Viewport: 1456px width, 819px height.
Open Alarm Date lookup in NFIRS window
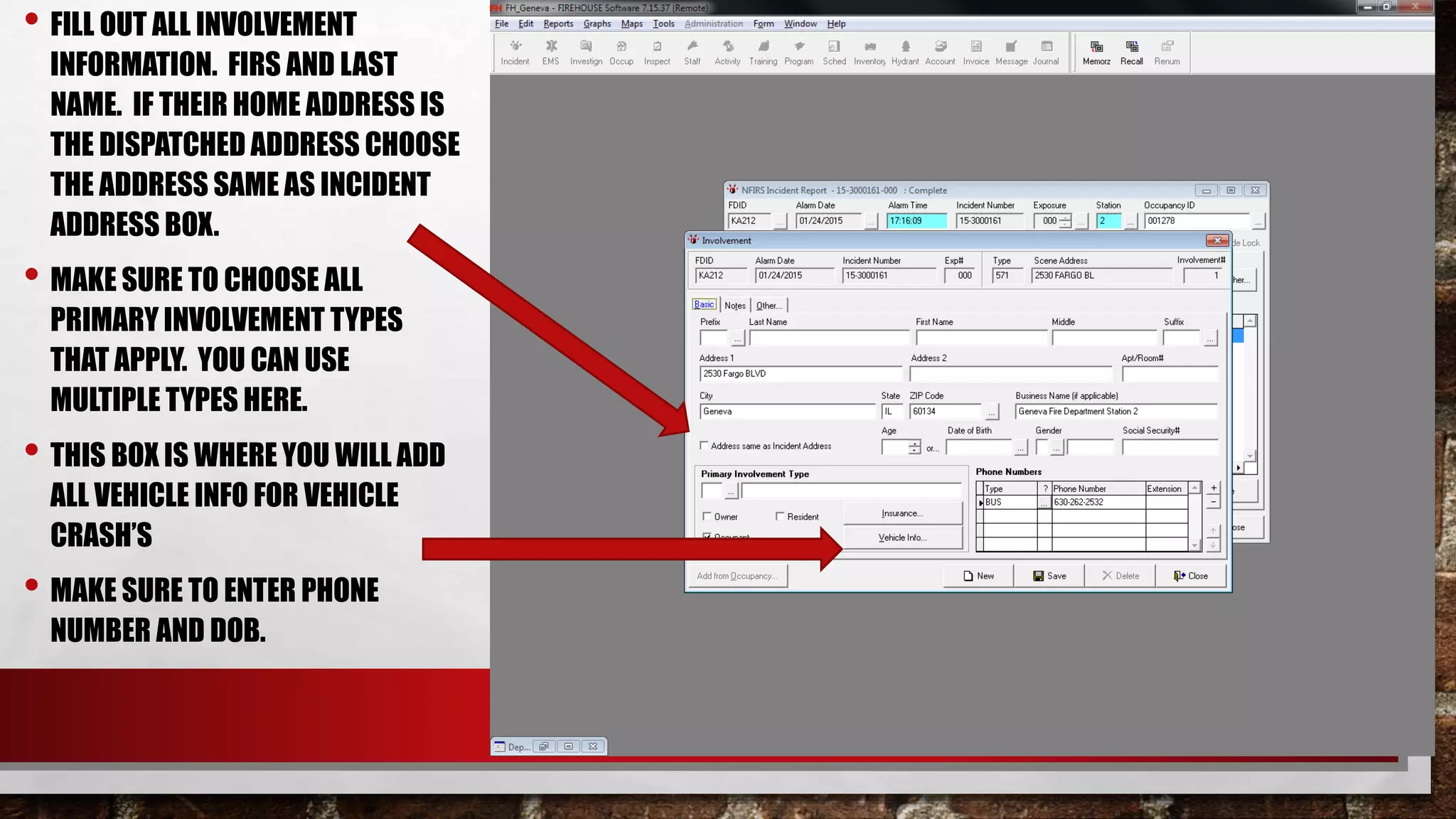(871, 222)
